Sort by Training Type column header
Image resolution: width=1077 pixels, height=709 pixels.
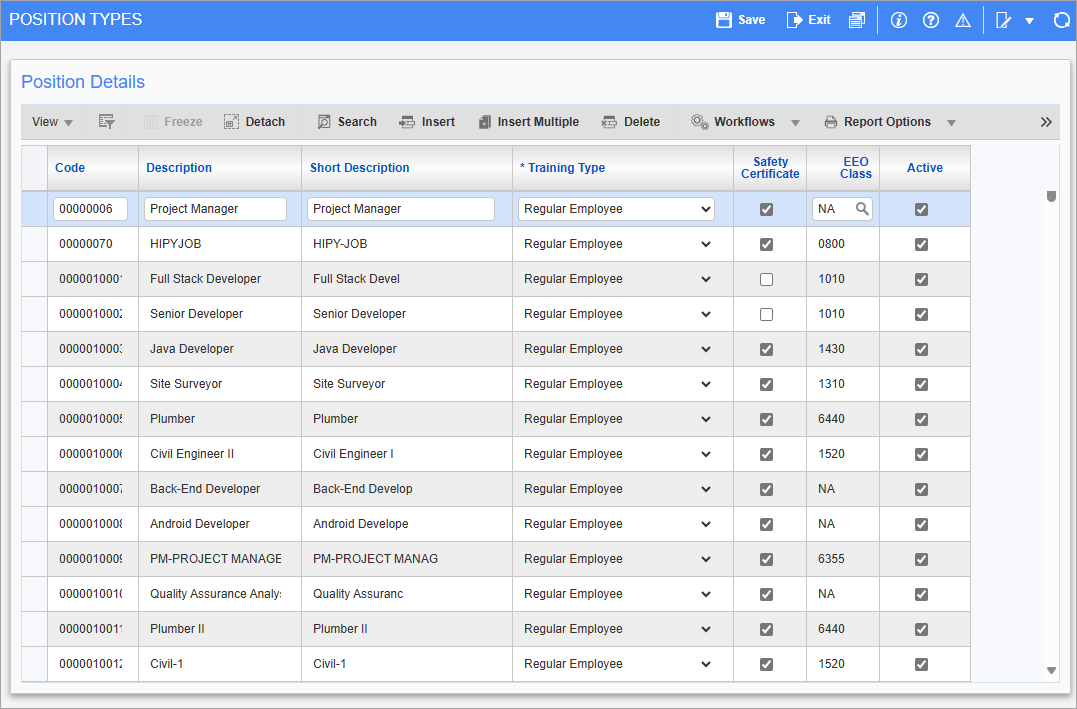(563, 168)
